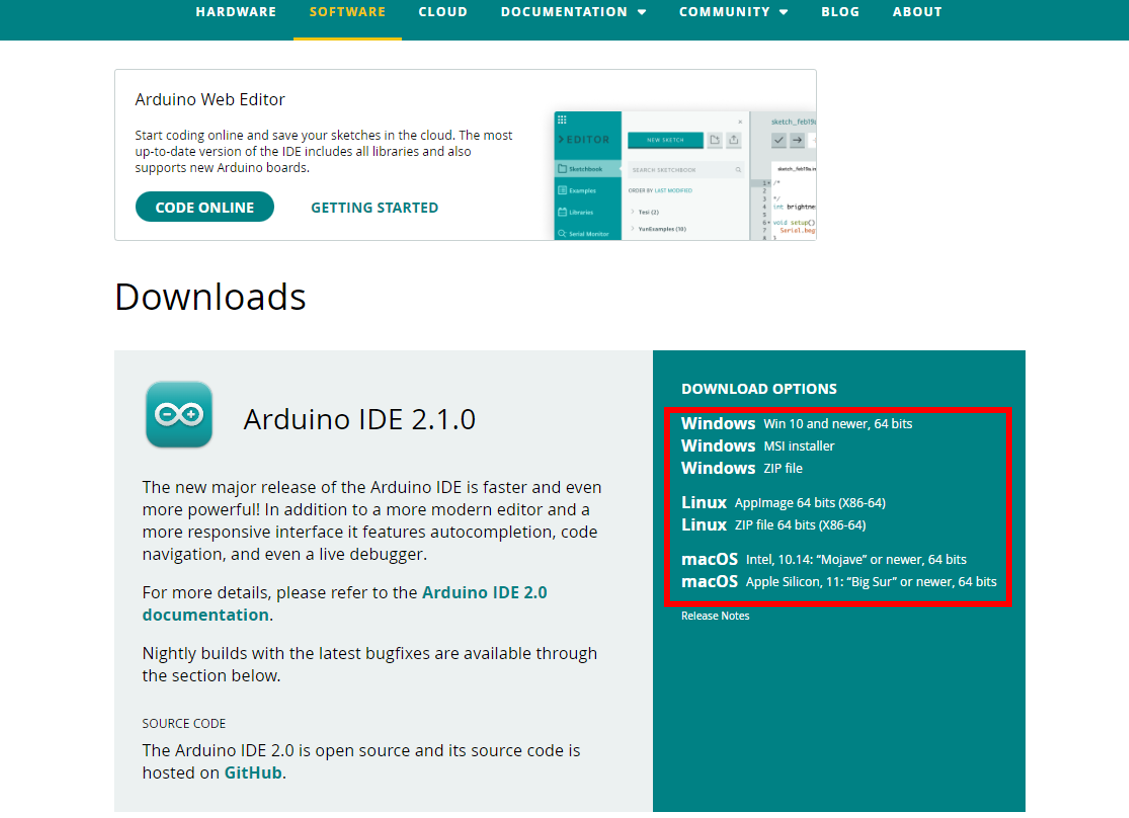The width and height of the screenshot is (1129, 818).
Task: Open the About page
Action: (917, 12)
